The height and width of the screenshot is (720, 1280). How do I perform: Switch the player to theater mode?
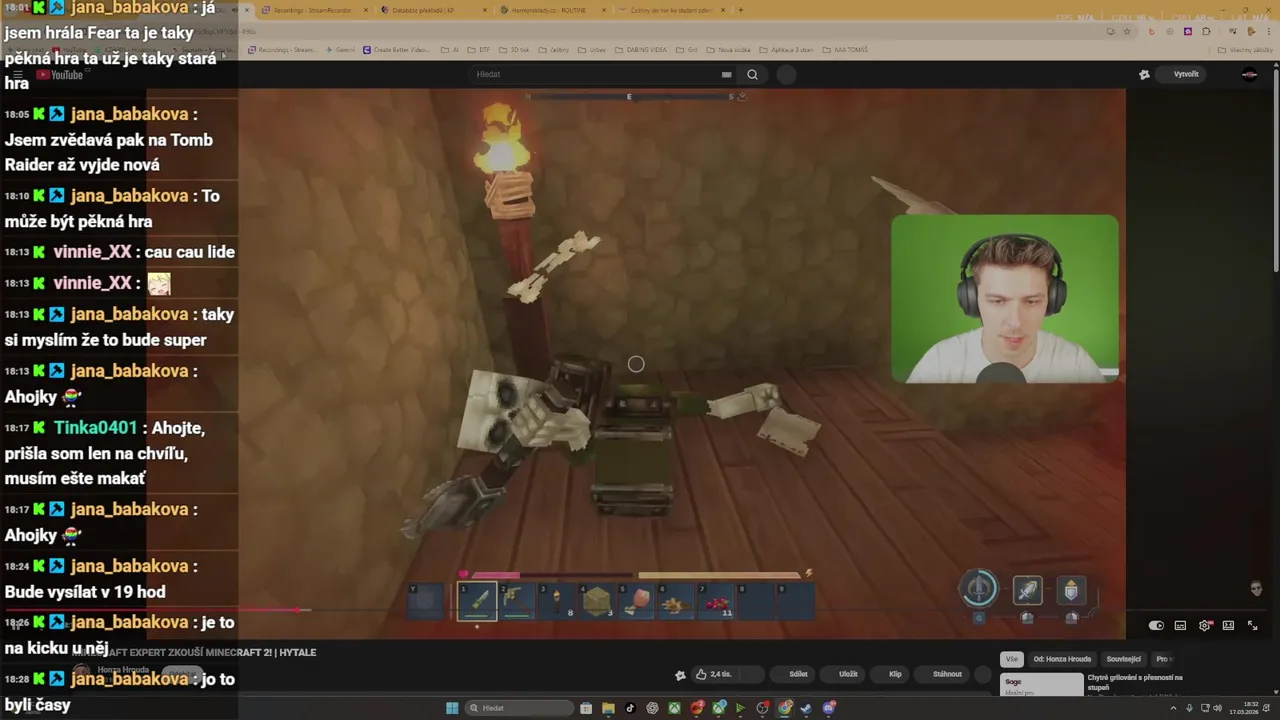pyautogui.click(x=1228, y=625)
